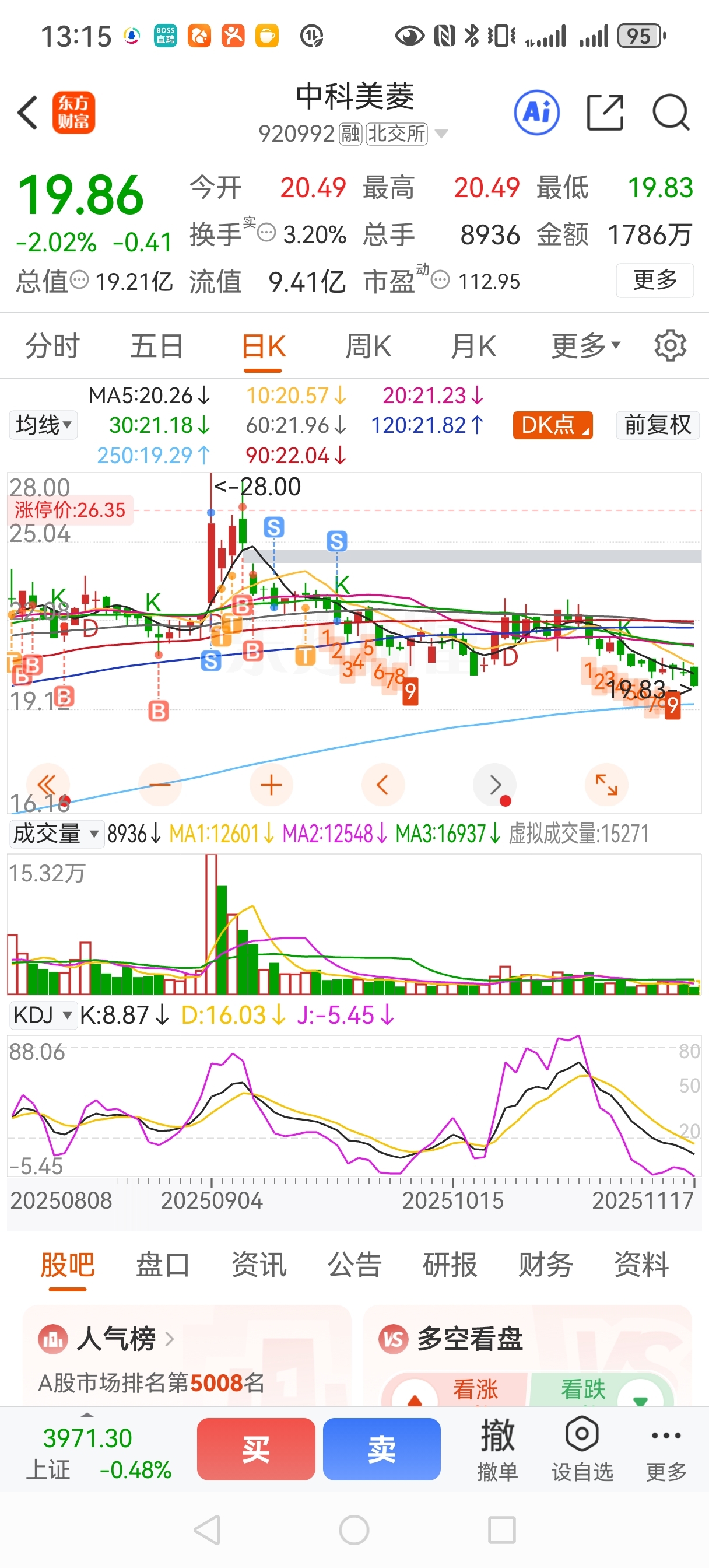Vote 看涨 bullish
The height and width of the screenshot is (1568, 709).
point(475,1389)
